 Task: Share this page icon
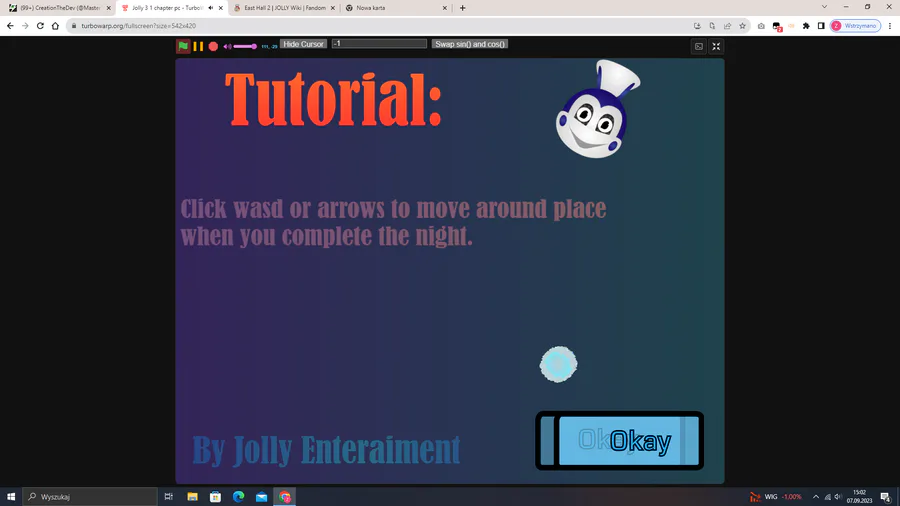pos(727,26)
